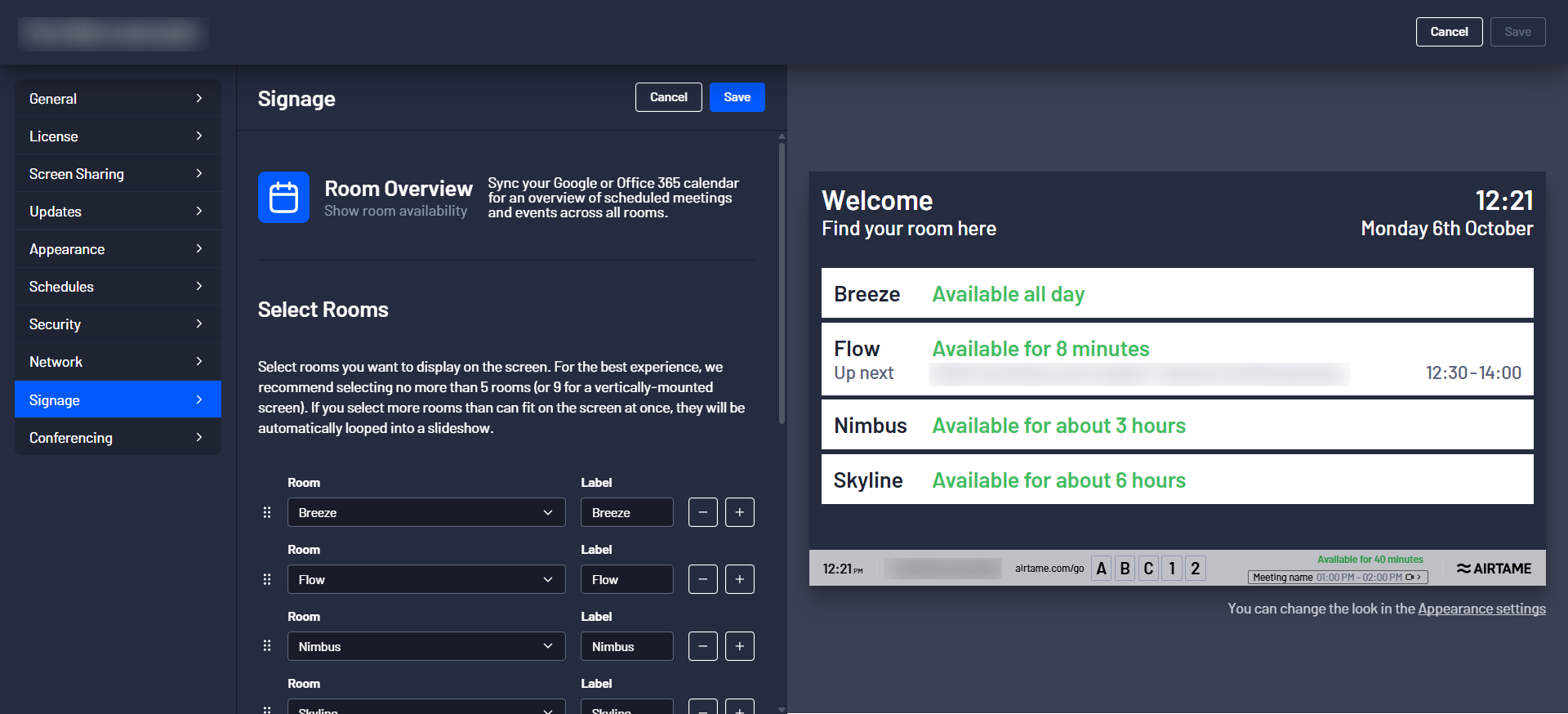Click the Signage panel vertical scrollbar
The height and width of the screenshot is (714, 1568).
(x=782, y=283)
